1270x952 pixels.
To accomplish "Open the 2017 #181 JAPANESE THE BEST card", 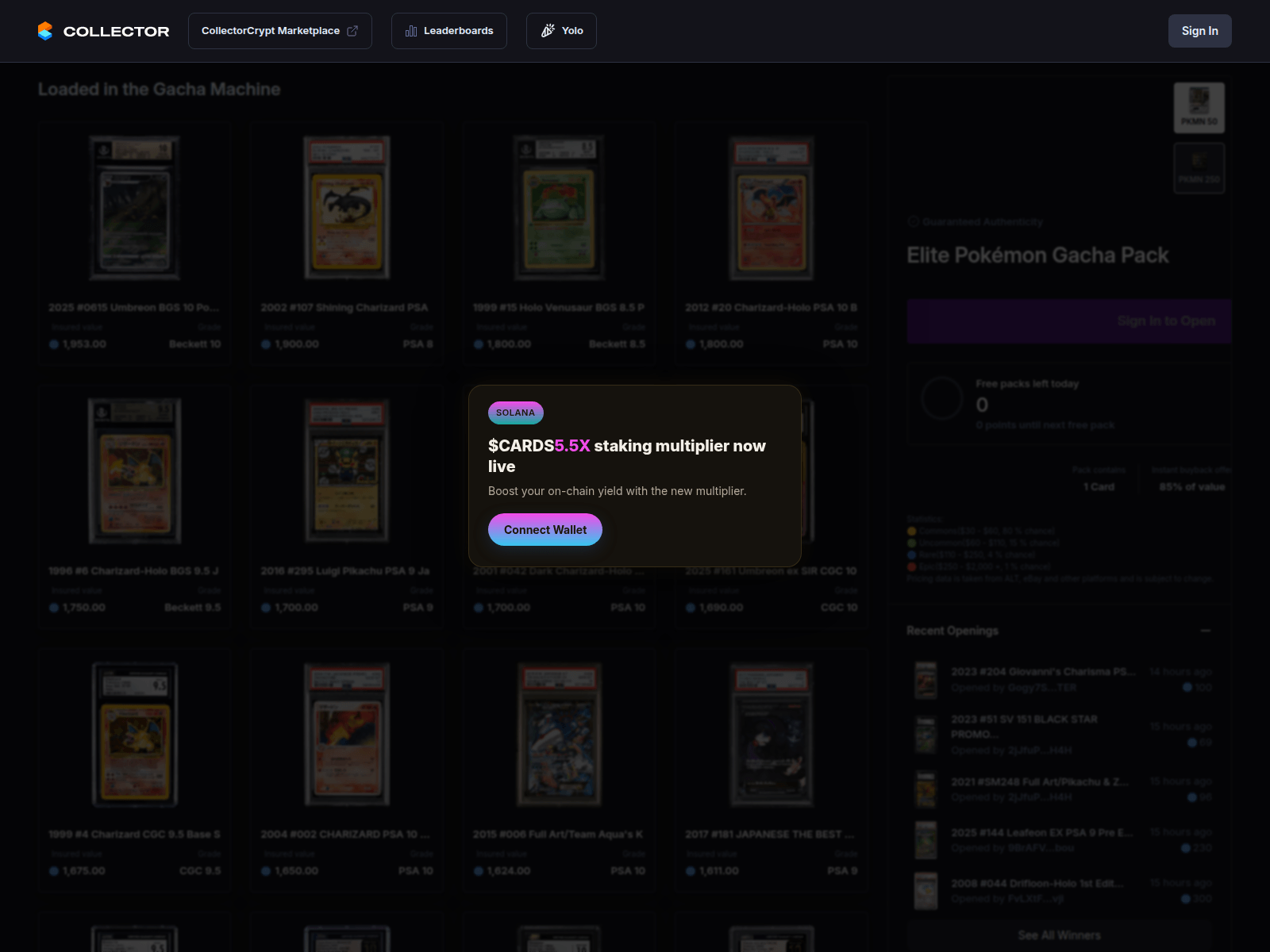I will pyautogui.click(x=772, y=770).
